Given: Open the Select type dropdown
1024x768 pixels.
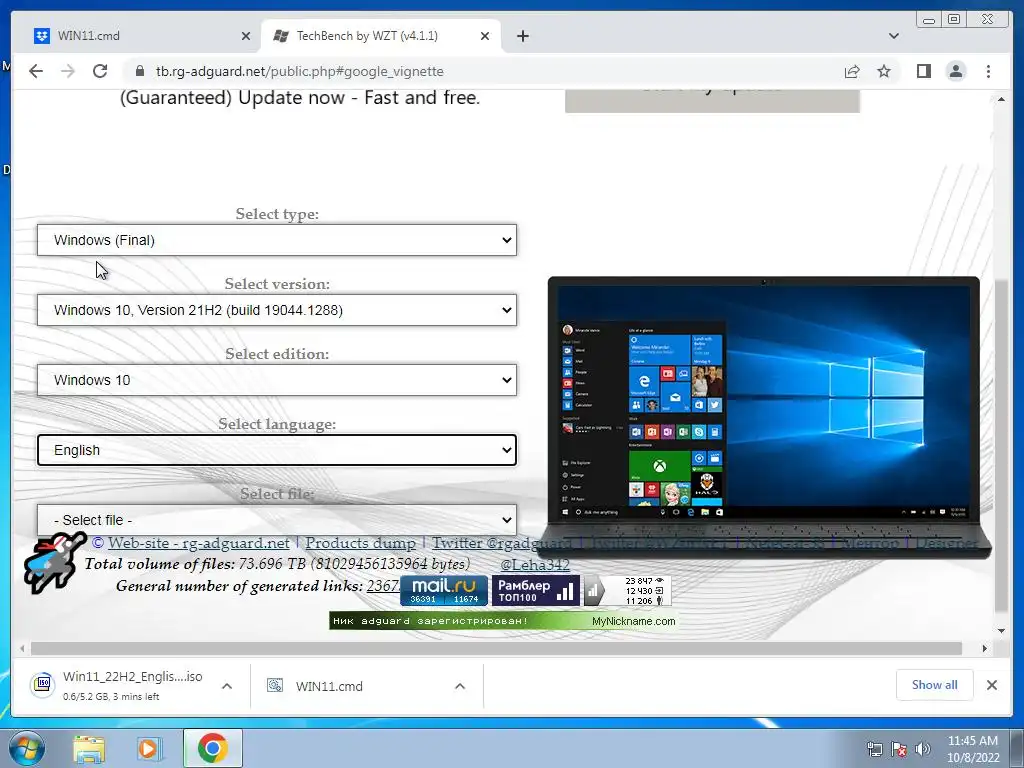Looking at the screenshot, I should coord(277,240).
